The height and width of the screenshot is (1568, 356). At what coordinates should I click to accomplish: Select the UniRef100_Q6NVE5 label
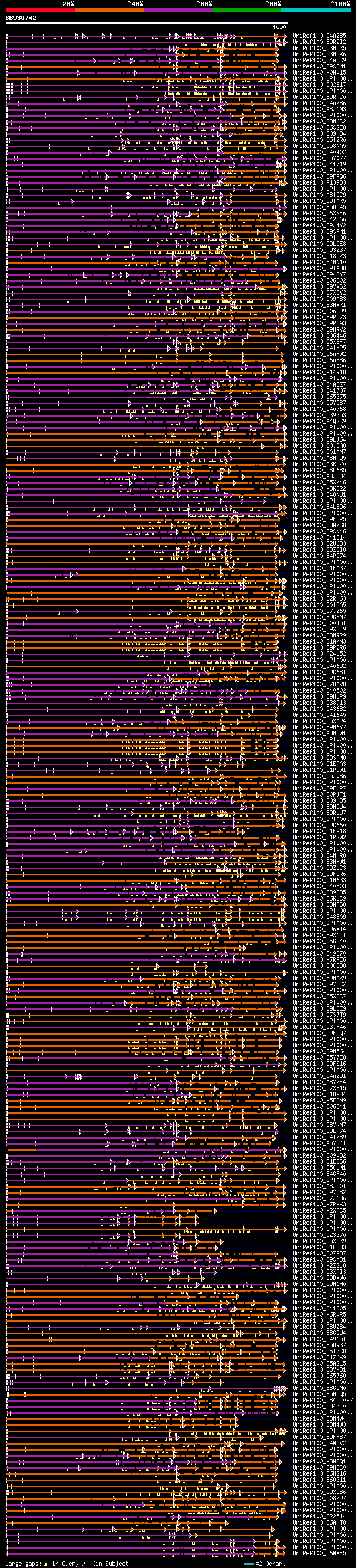(319, 1553)
